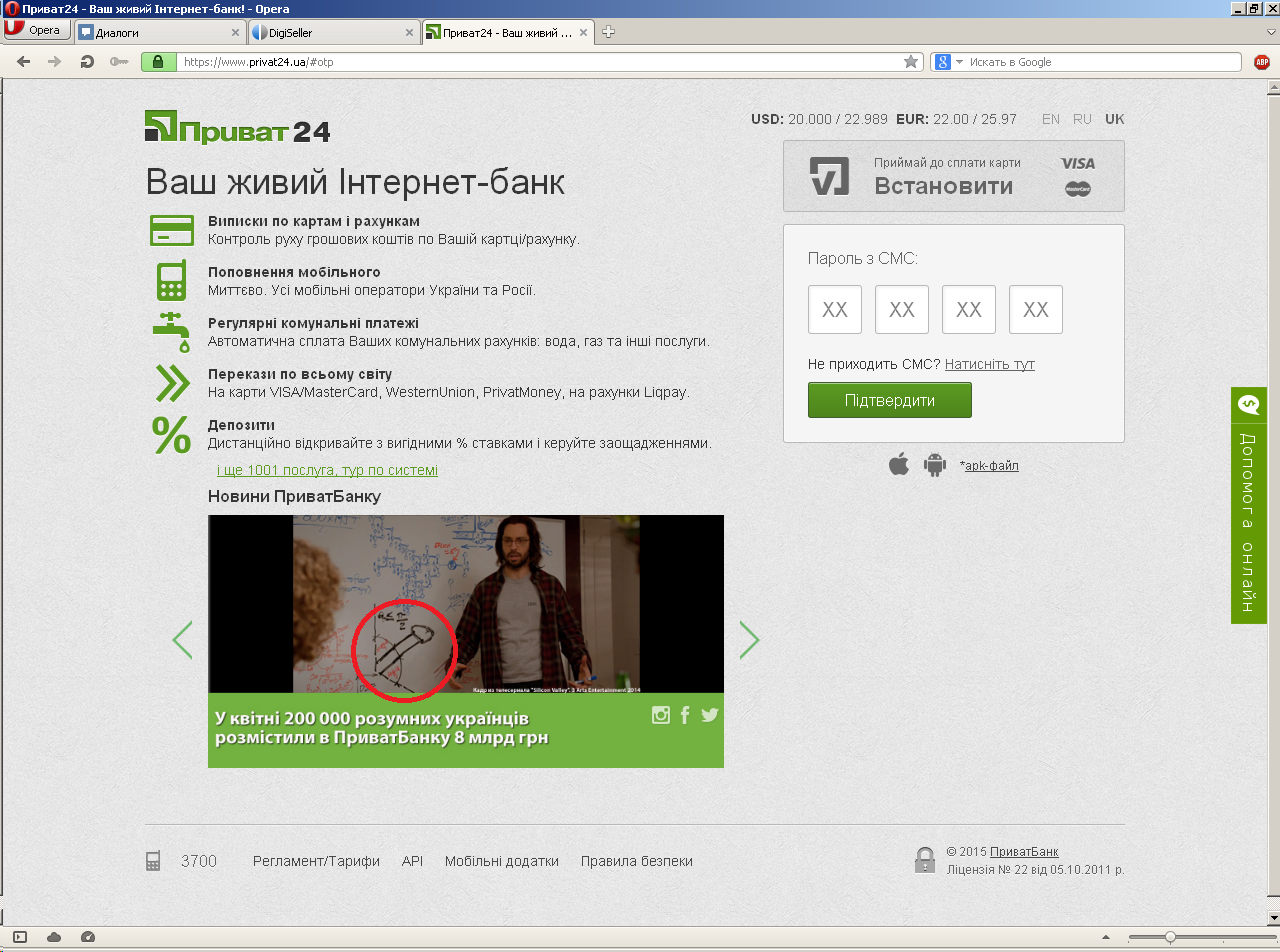1280x952 pixels.
Task: Show next news slide
Action: (x=749, y=640)
